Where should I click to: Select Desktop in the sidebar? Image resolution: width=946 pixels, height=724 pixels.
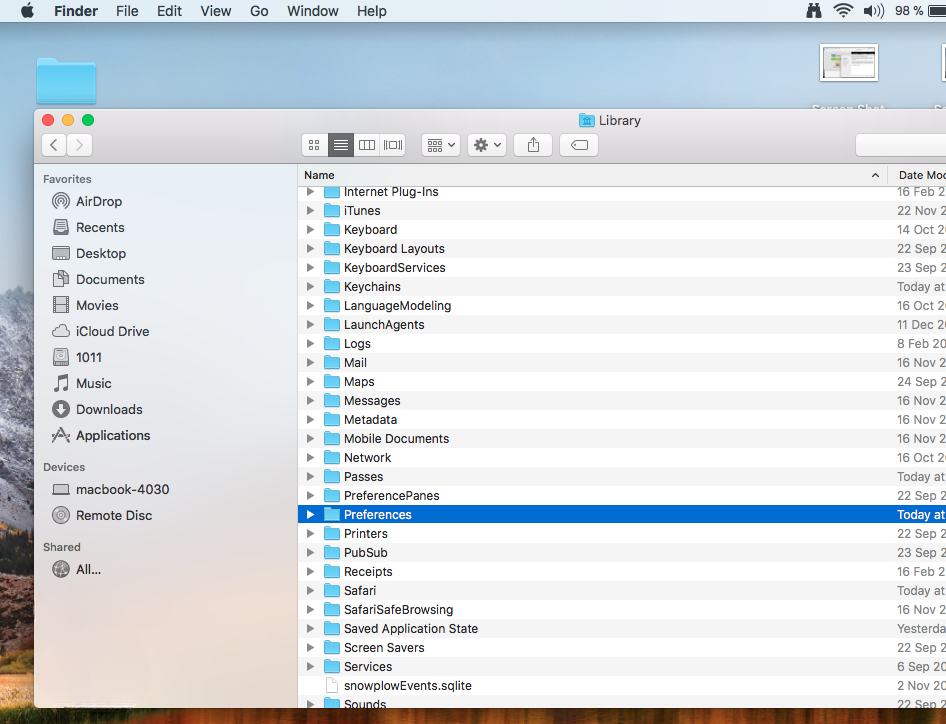89,253
